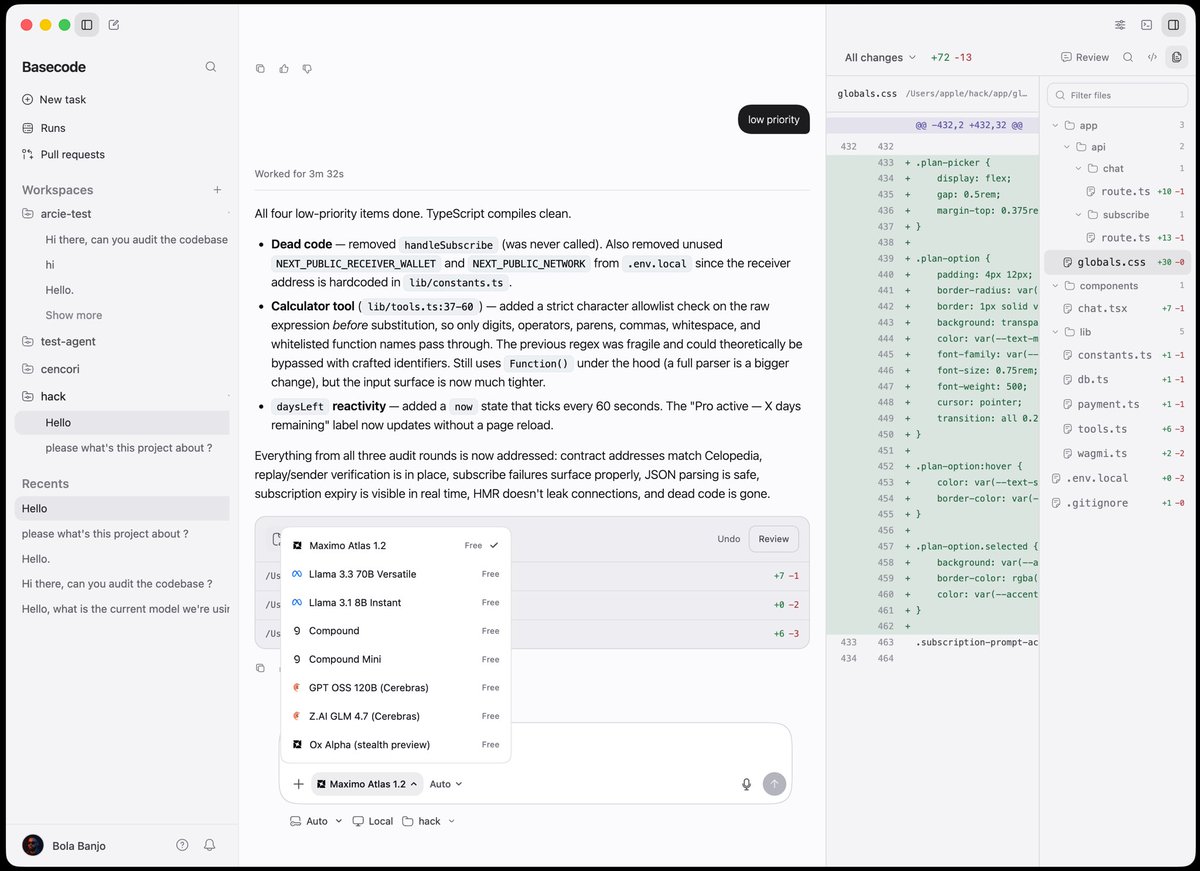Collapse the arcie-test workspace
This screenshot has height=871, width=1200.
click(x=66, y=213)
